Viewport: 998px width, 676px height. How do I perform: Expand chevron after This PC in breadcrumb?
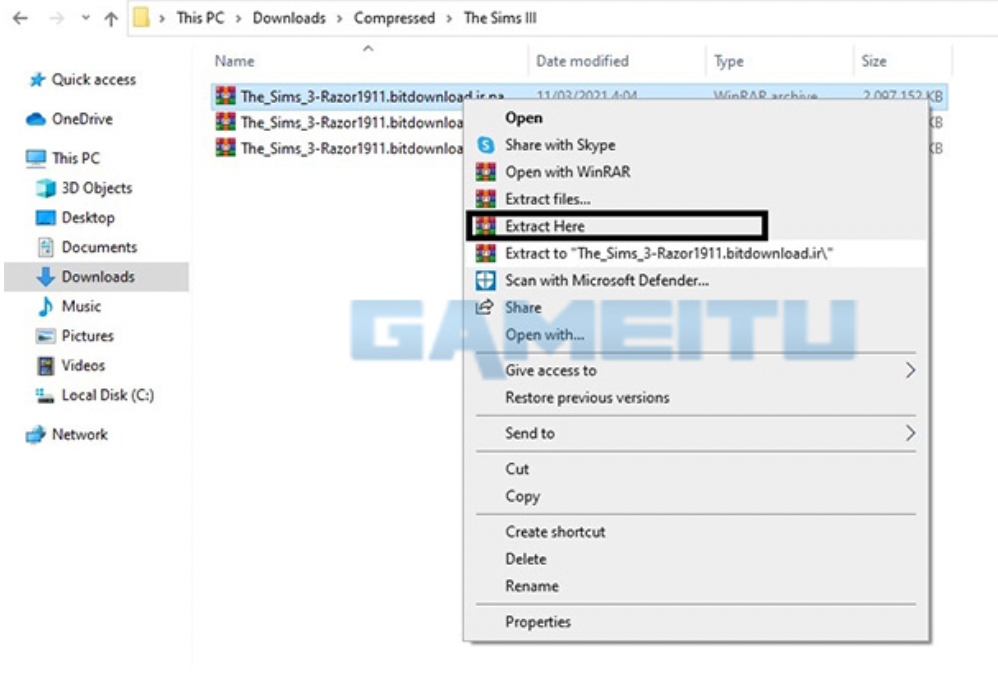(x=239, y=18)
